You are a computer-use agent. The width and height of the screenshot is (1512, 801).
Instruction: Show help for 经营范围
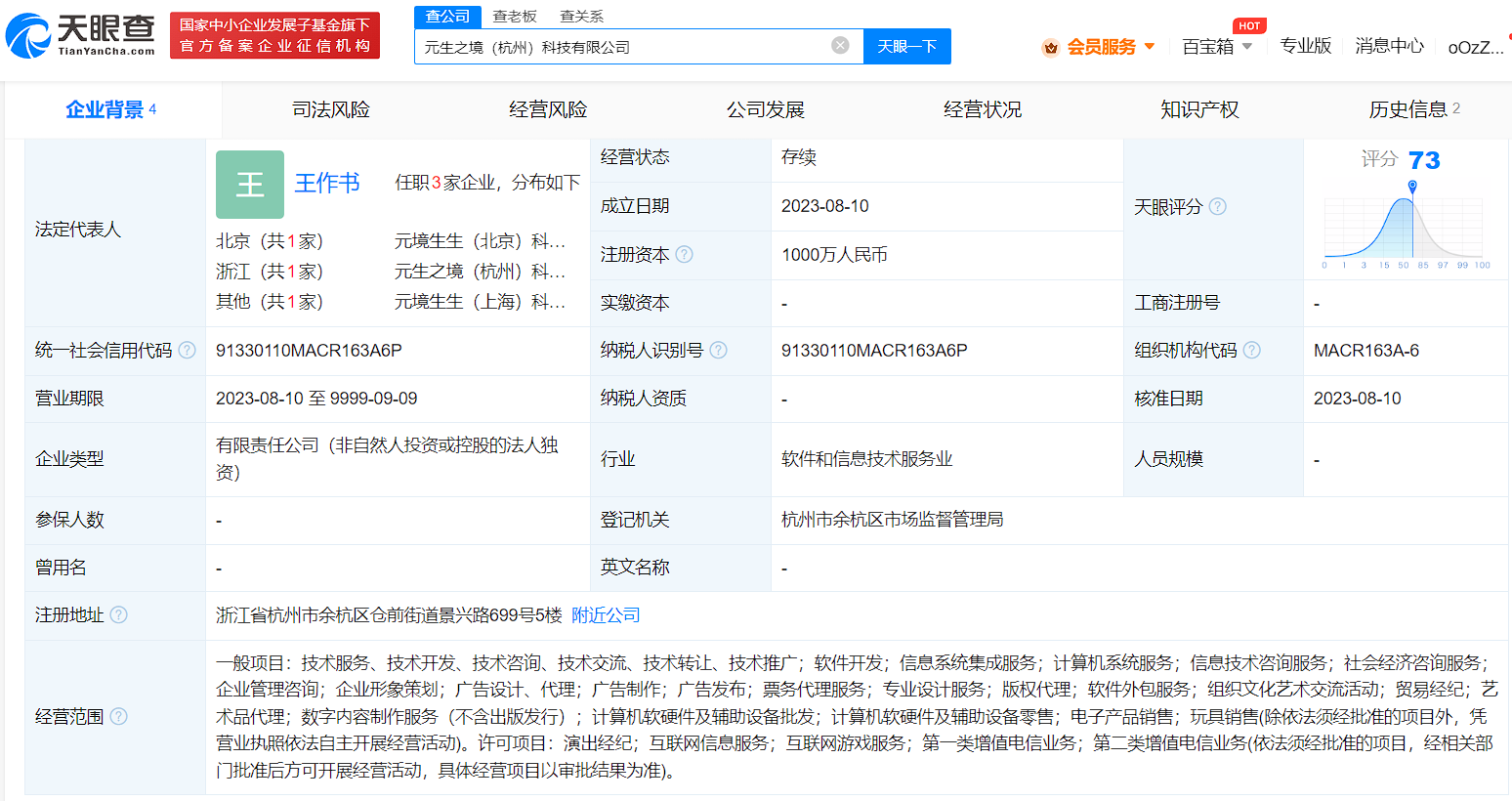coord(118,716)
